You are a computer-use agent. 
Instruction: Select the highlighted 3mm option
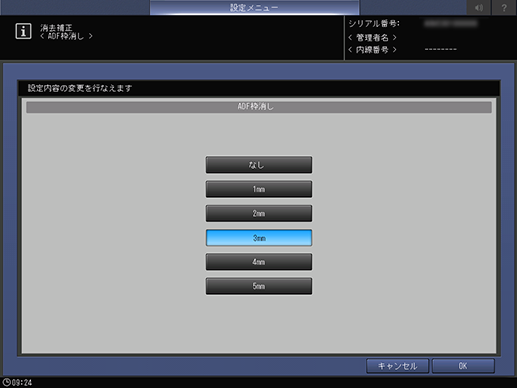[x=259, y=238]
